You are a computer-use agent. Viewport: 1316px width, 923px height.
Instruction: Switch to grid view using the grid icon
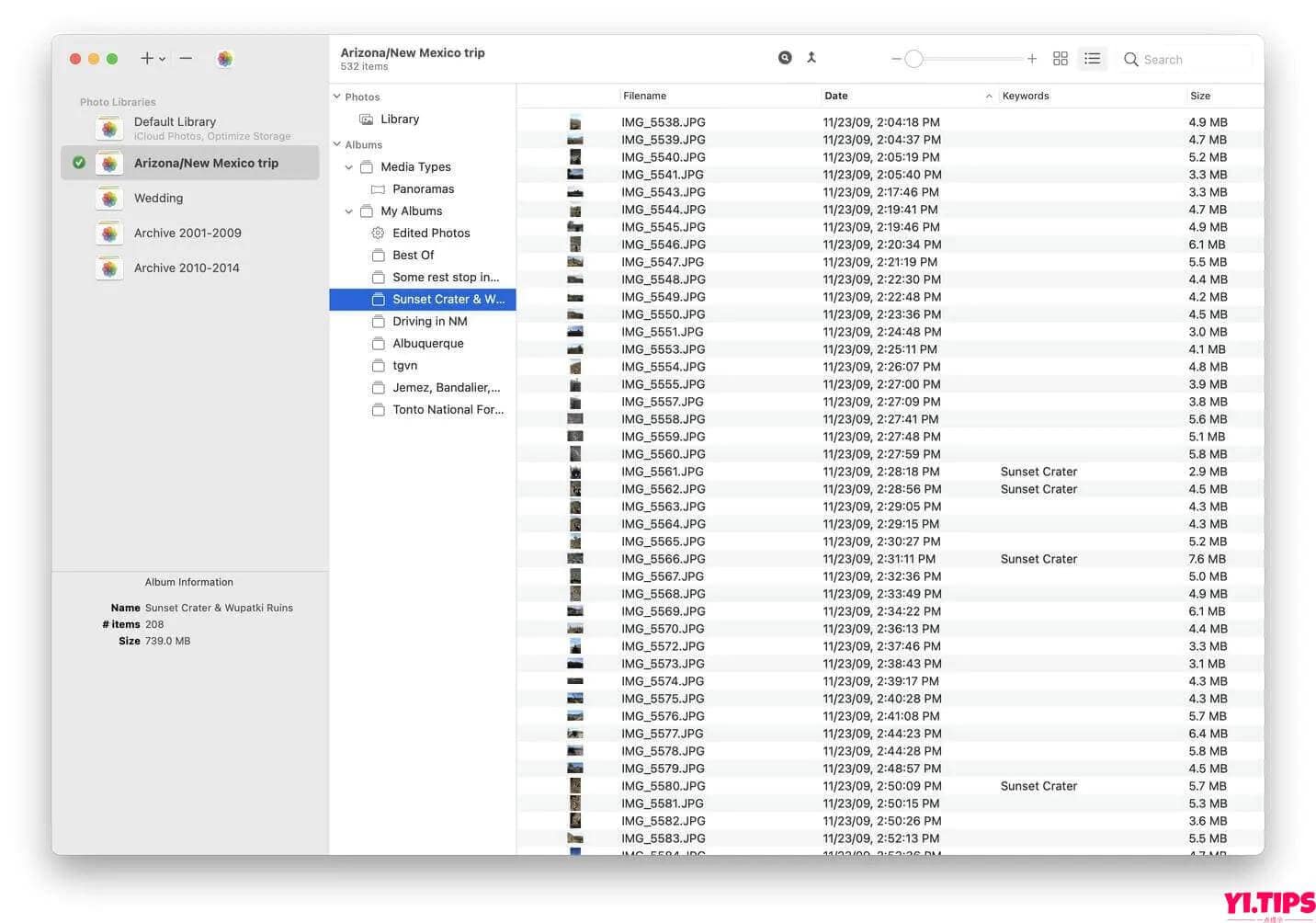[1060, 58]
